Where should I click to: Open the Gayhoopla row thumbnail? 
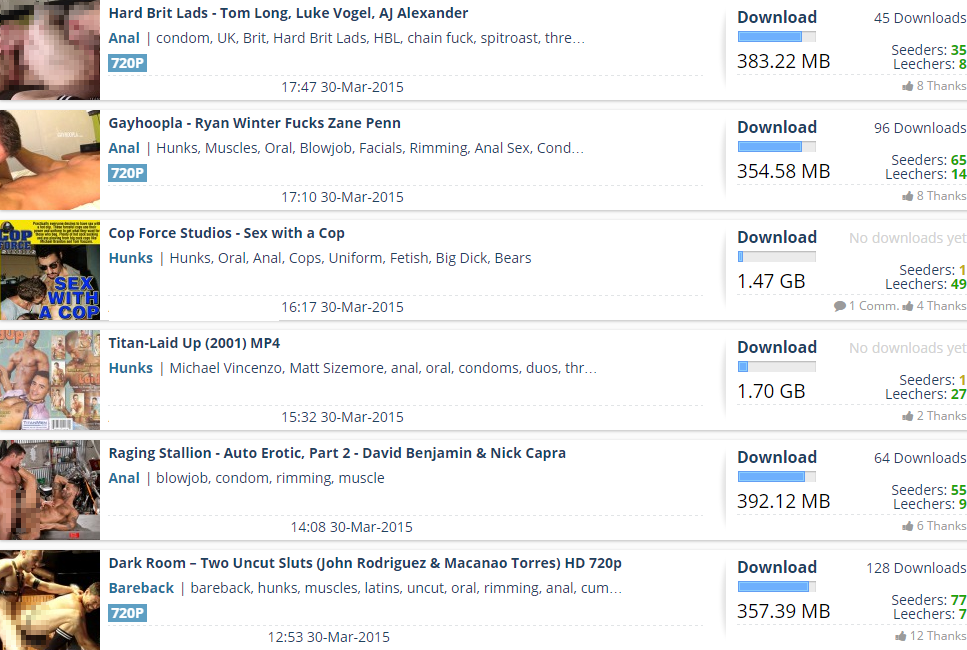click(x=50, y=160)
